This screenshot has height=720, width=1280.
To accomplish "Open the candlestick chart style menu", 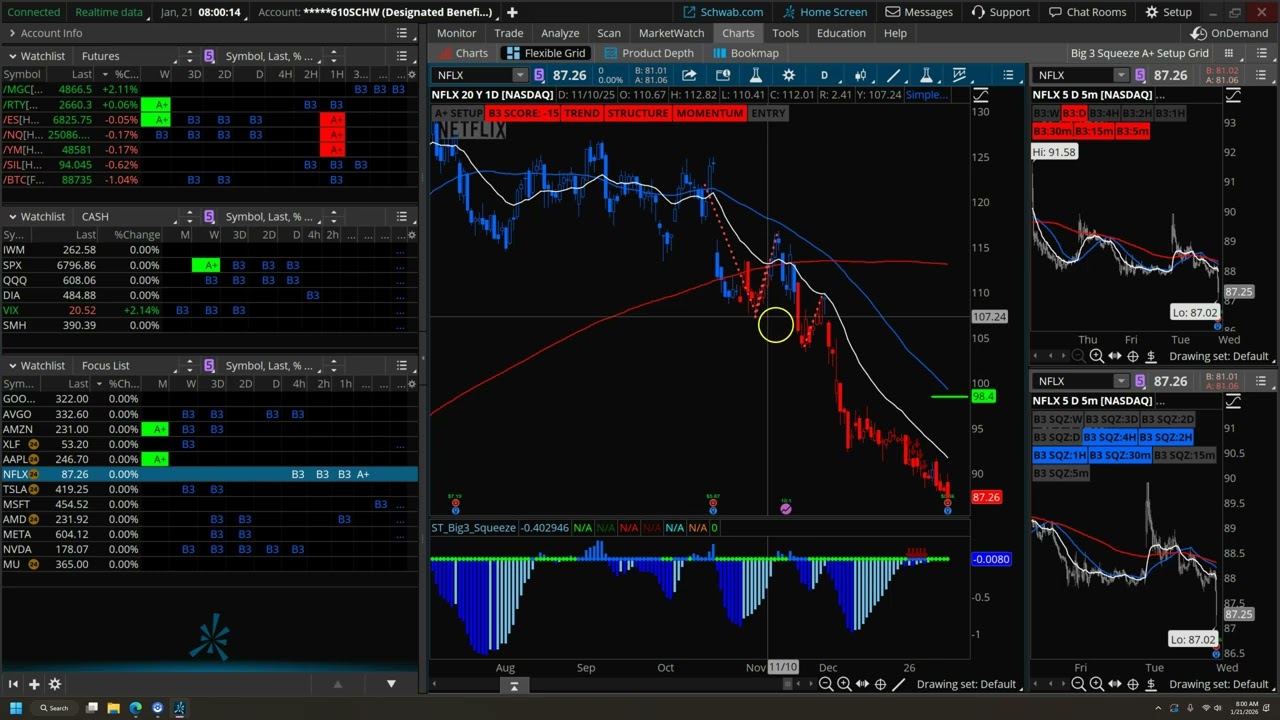I will (x=860, y=75).
